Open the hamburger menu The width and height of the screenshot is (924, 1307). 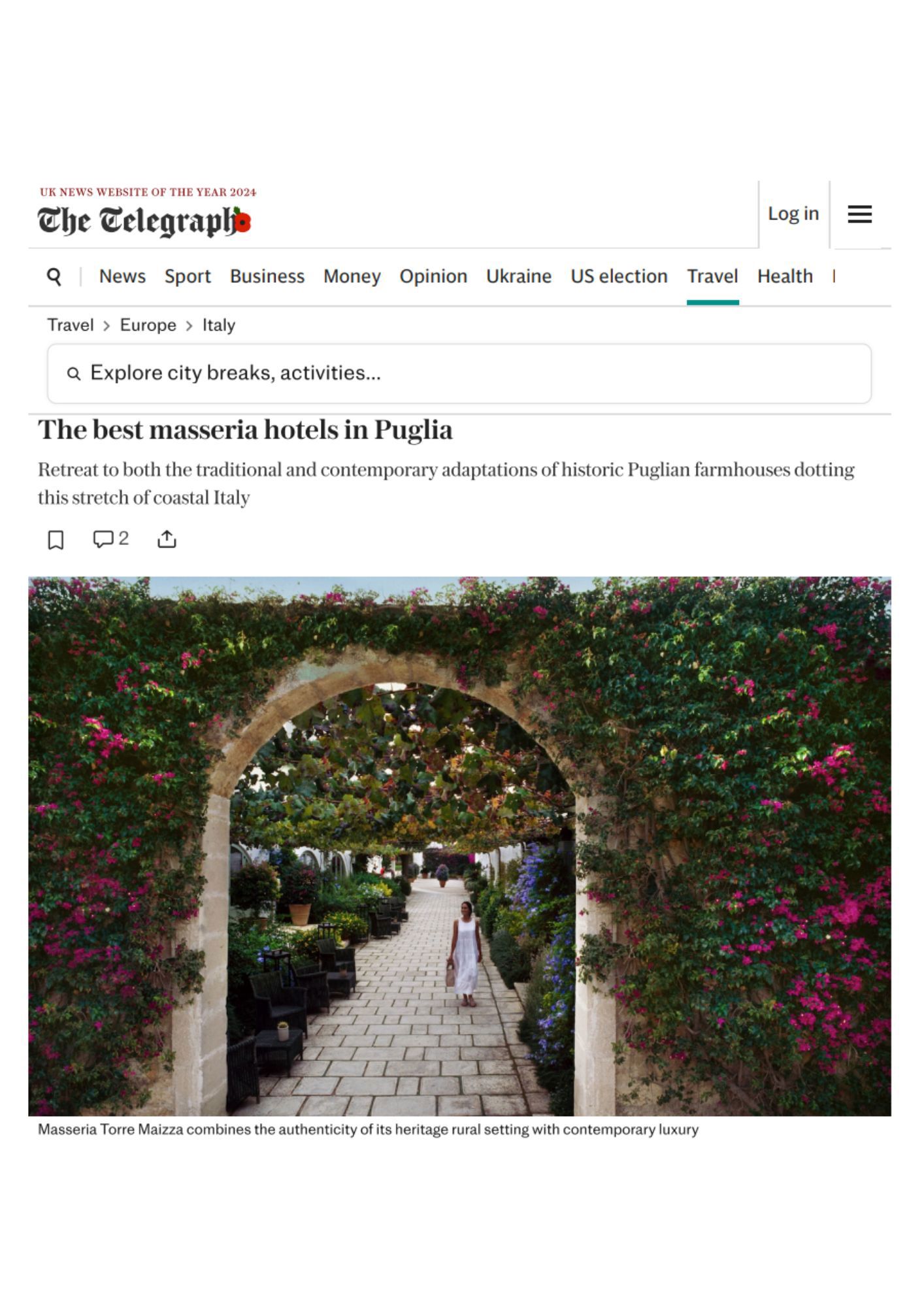coord(859,214)
